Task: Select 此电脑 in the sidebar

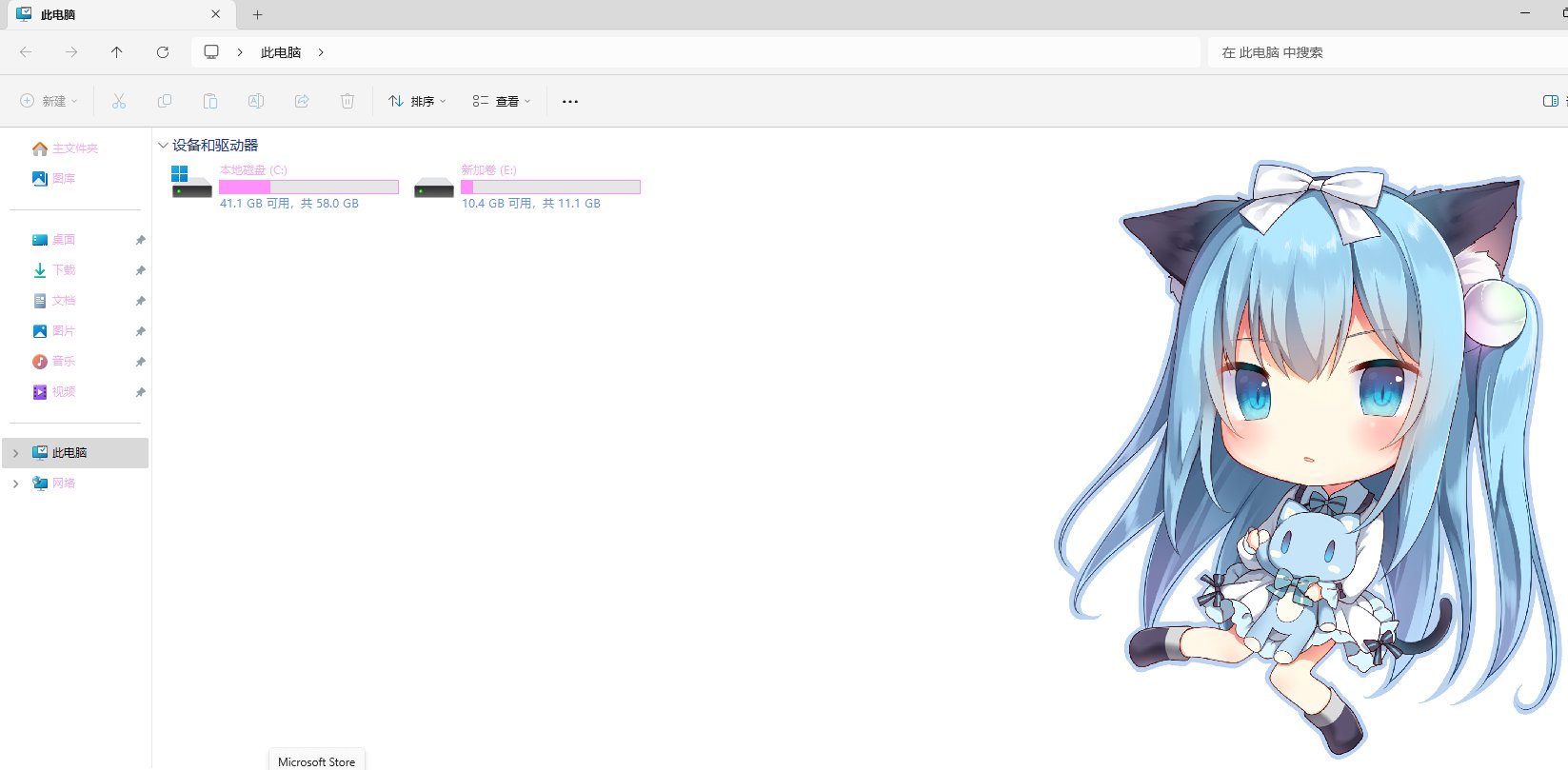Action: click(75, 453)
